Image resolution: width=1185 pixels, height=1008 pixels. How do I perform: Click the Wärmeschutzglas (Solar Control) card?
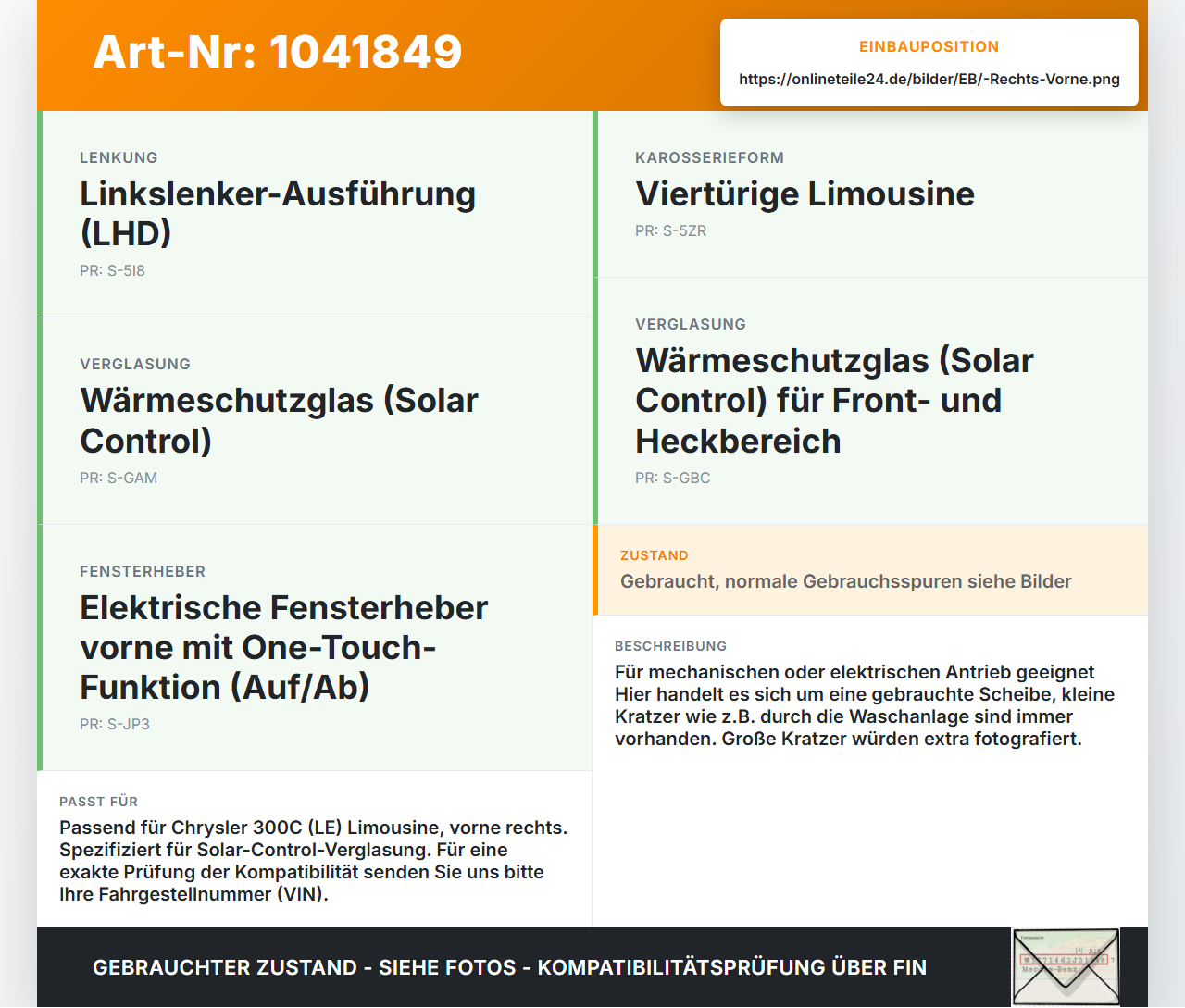click(x=315, y=421)
